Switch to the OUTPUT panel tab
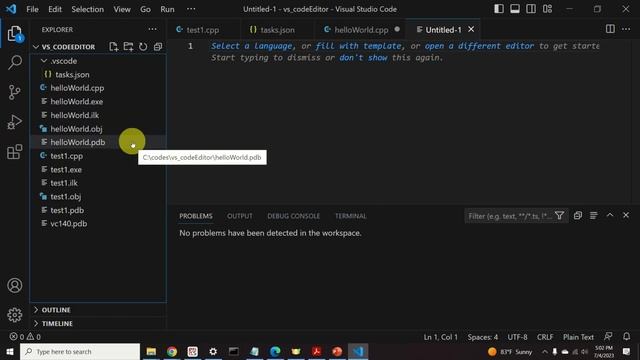 240,216
